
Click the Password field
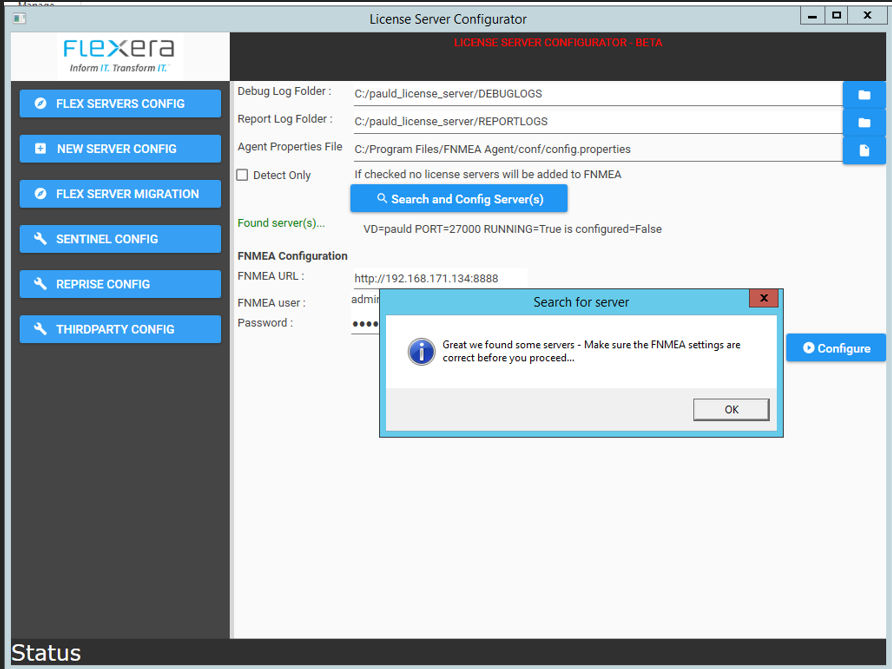click(365, 324)
